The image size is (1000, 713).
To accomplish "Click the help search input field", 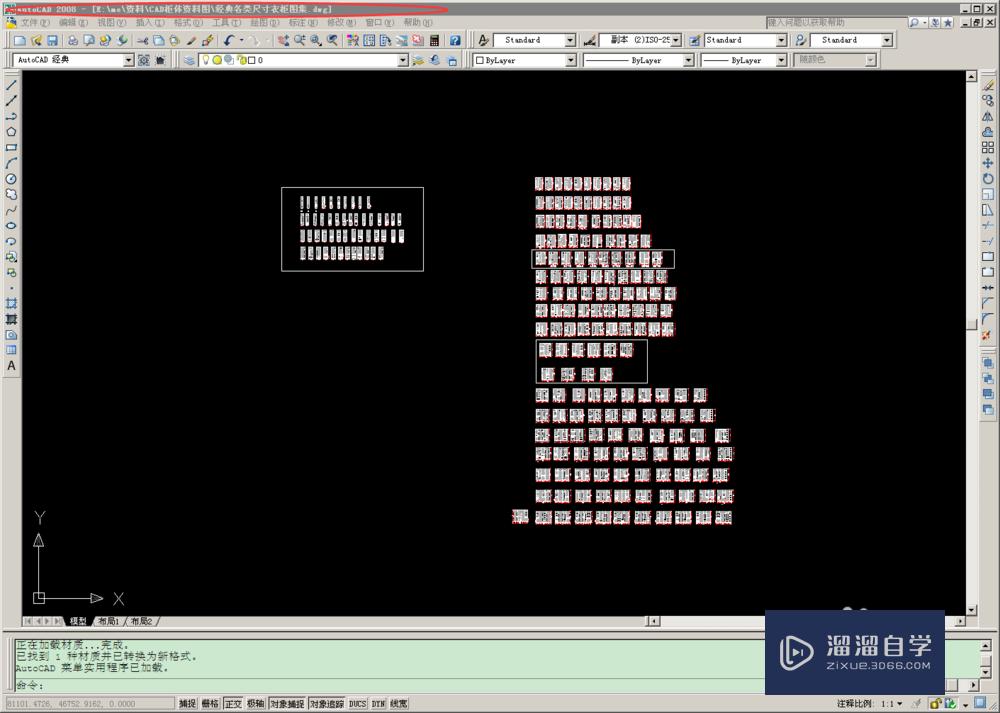I will (x=836, y=22).
